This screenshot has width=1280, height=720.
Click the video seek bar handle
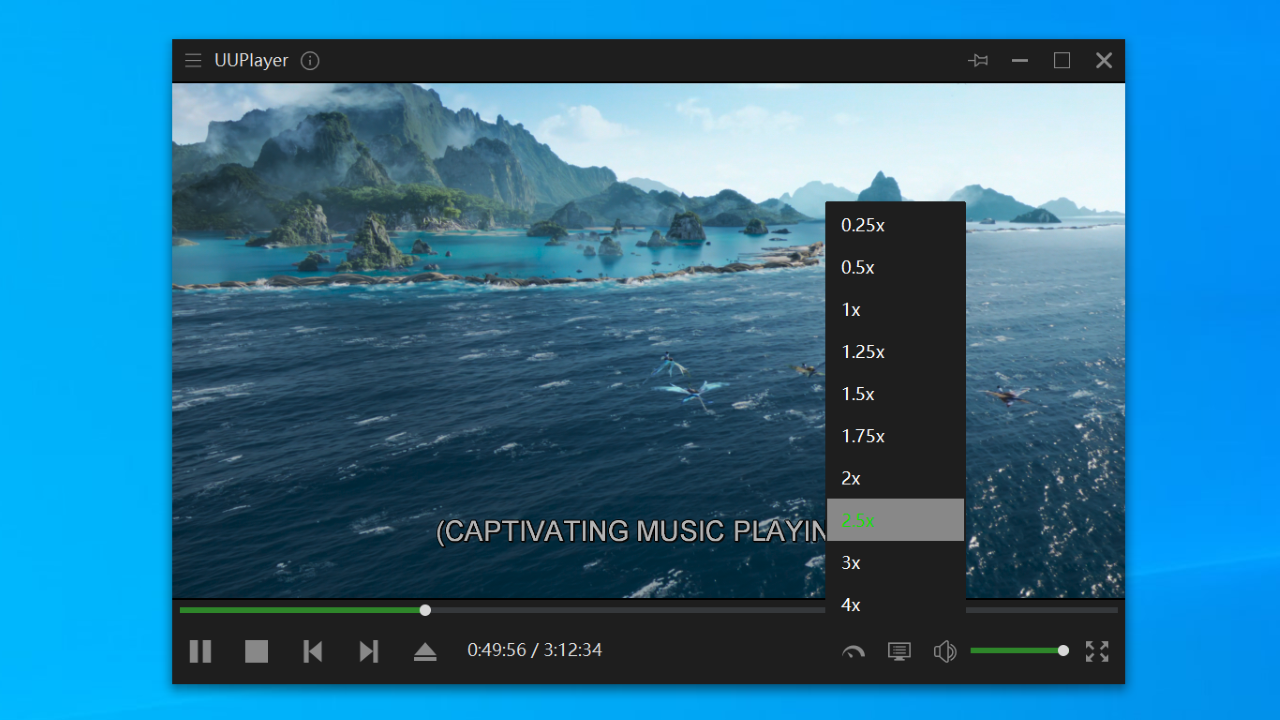[x=425, y=610]
